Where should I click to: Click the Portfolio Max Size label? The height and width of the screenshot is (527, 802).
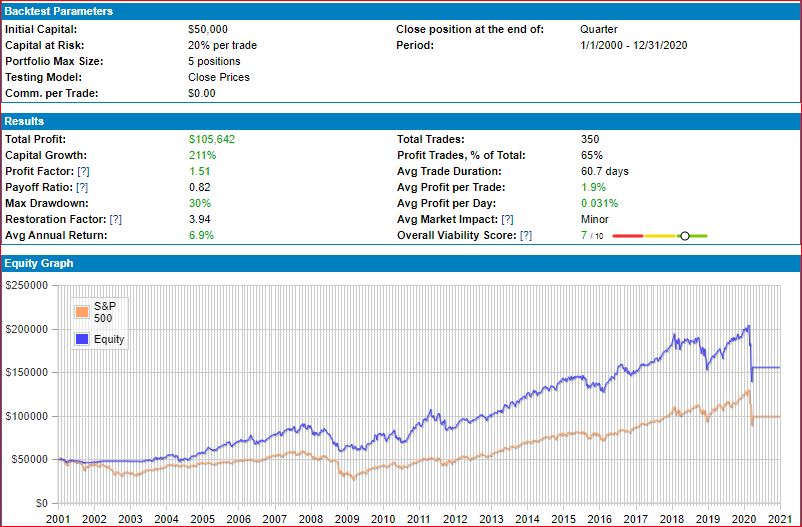point(54,61)
